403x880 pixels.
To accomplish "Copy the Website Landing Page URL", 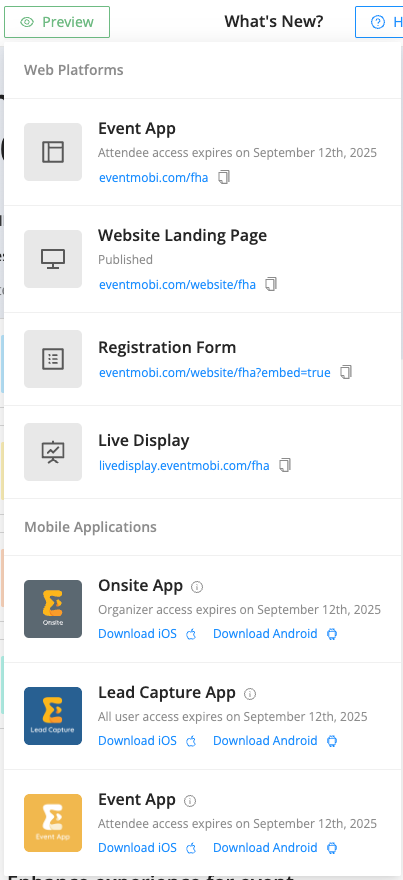I will (x=271, y=285).
